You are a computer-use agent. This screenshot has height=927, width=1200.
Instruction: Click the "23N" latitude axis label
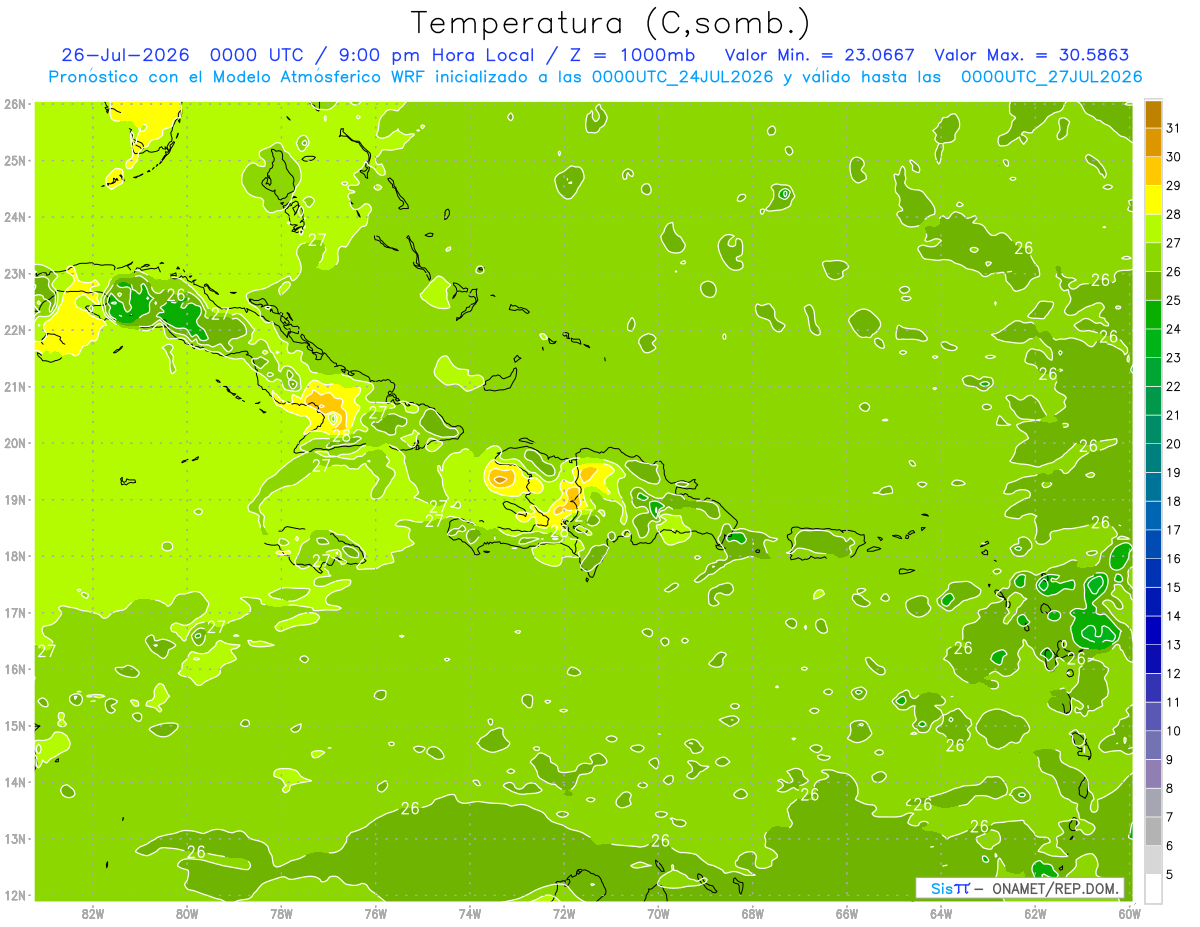tap(15, 273)
